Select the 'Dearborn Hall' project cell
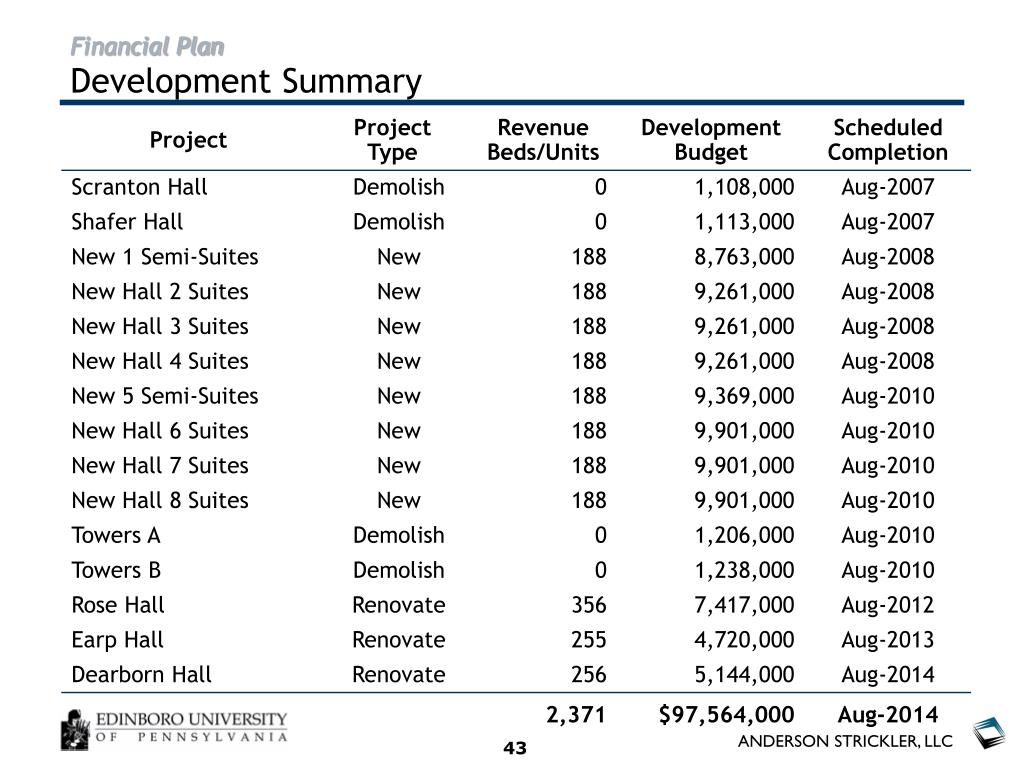The height and width of the screenshot is (768, 1024). click(x=141, y=675)
